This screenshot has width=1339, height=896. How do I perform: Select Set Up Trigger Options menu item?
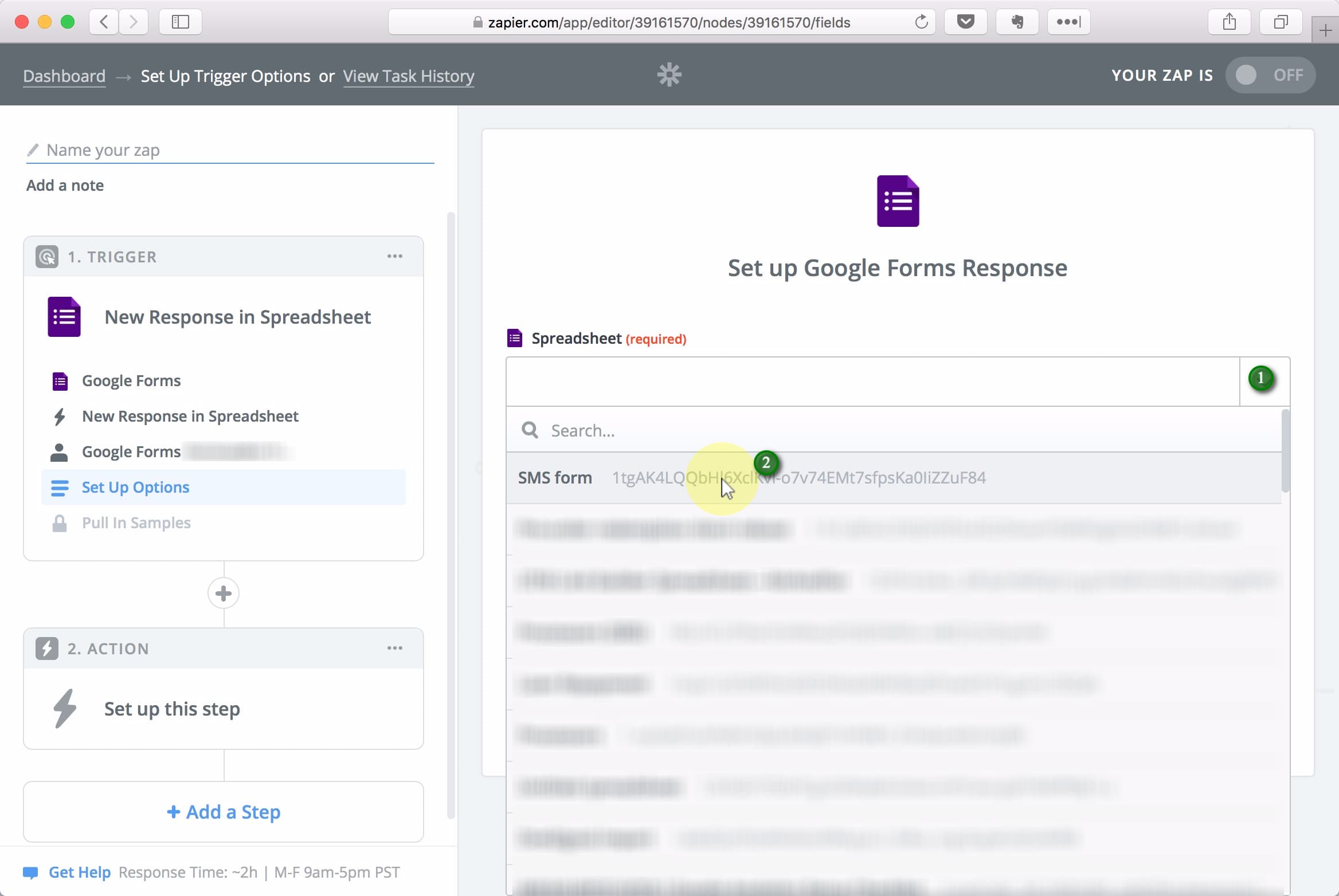point(225,76)
